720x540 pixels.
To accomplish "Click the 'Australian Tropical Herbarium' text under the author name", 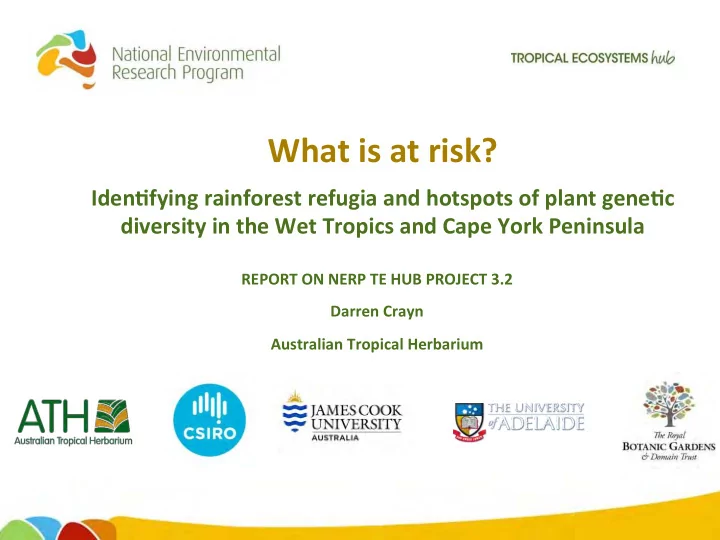I will pos(377,344).
